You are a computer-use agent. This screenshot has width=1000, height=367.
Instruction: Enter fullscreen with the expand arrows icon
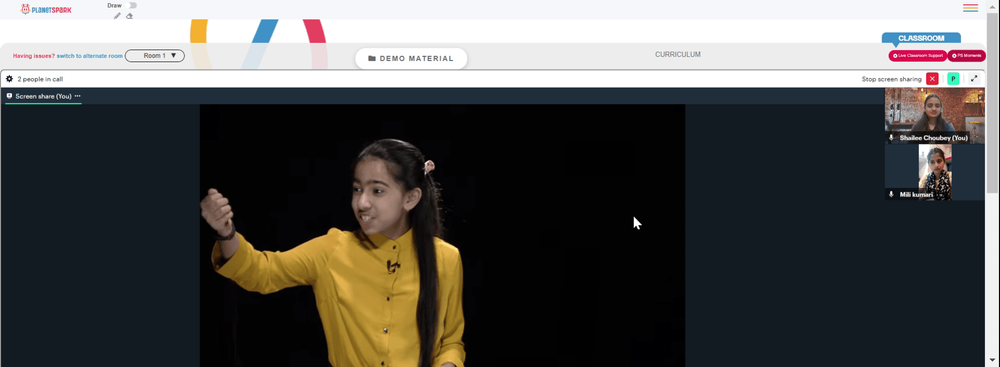pos(974,79)
